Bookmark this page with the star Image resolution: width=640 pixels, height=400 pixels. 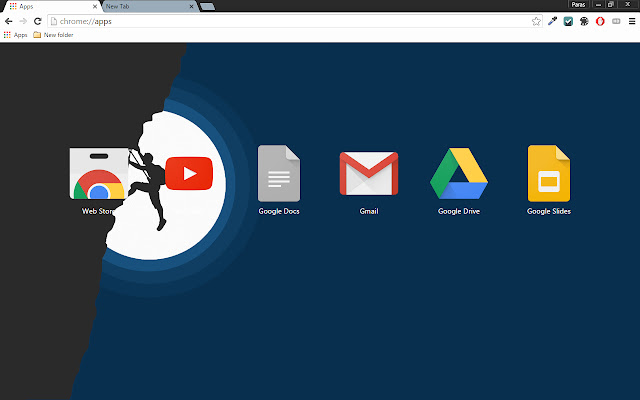(x=536, y=21)
